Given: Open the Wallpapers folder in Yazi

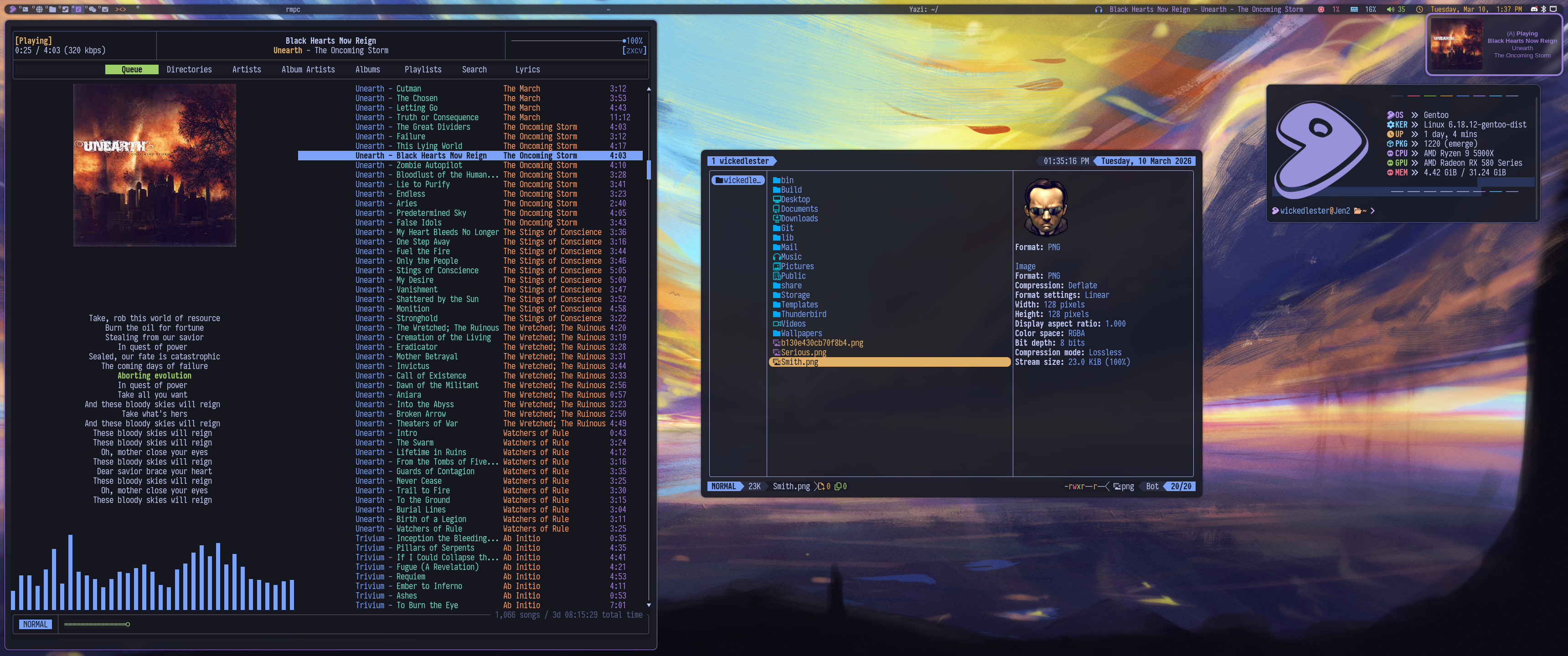Looking at the screenshot, I should (801, 333).
